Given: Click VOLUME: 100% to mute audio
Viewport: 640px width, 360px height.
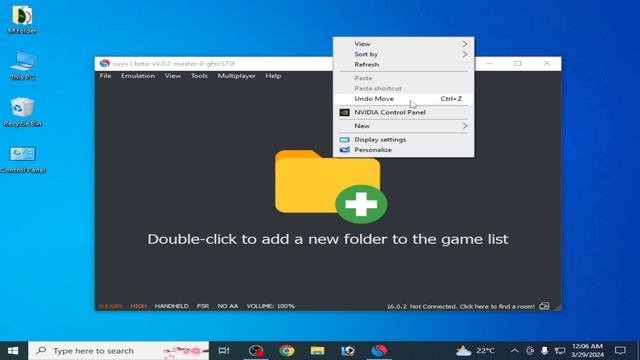Looking at the screenshot, I should click(271, 306).
